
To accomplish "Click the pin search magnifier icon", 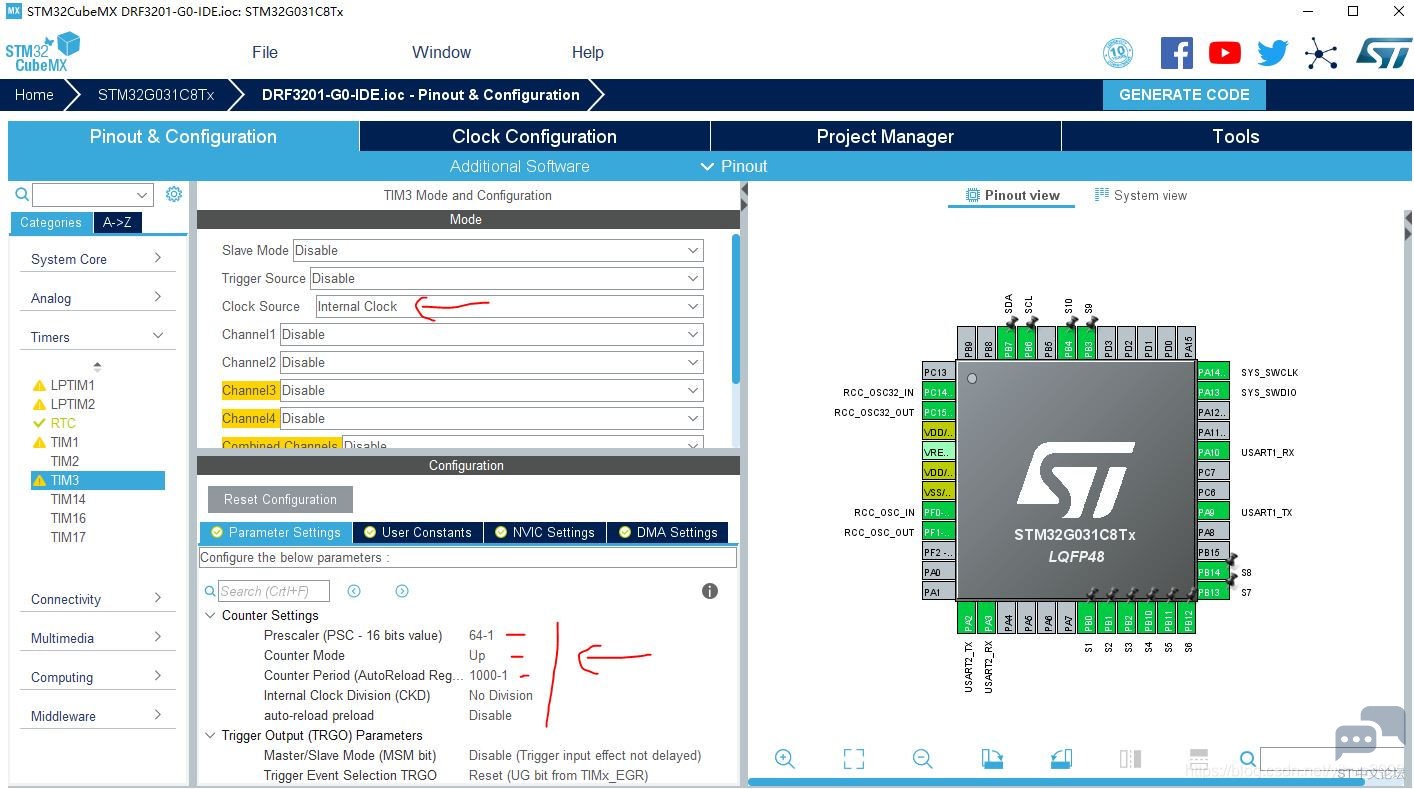I will [1248, 759].
